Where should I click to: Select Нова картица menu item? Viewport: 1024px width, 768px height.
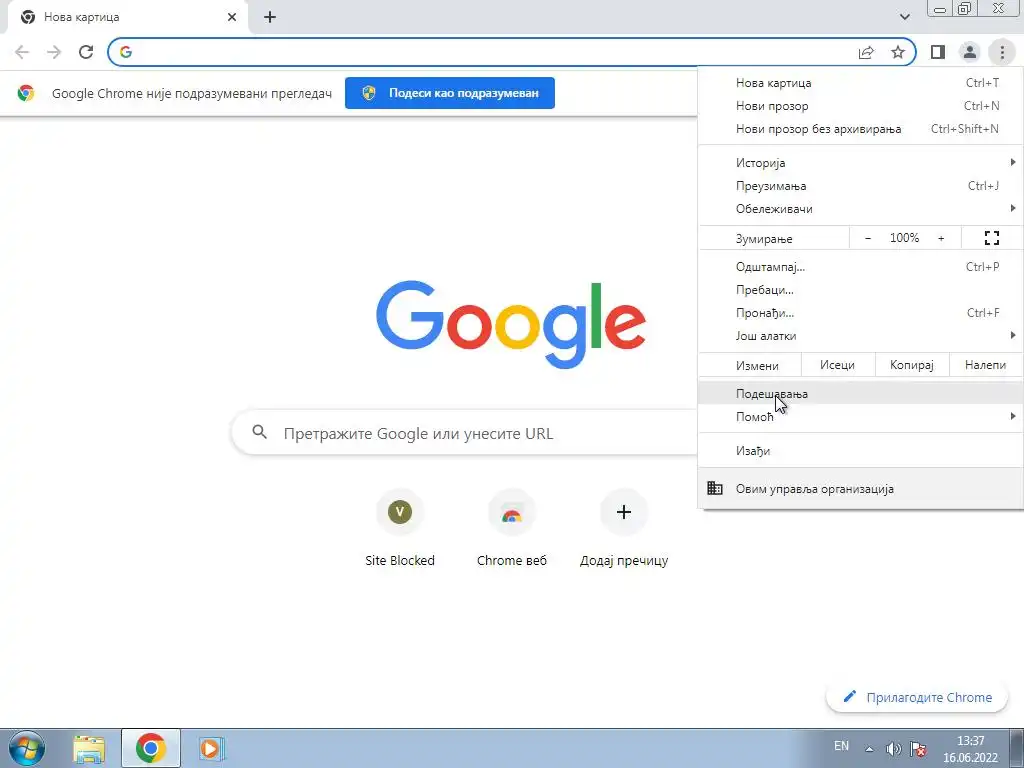(861, 83)
